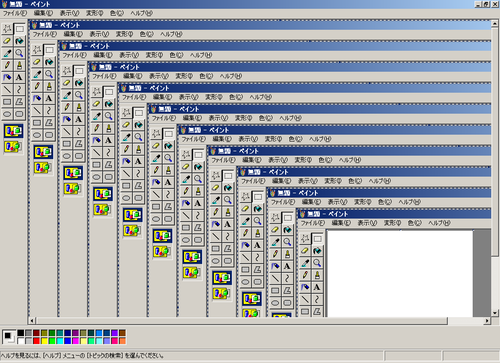
Task: Select the Free-Form Select tool in outer toolbox
Action: pos(7,29)
